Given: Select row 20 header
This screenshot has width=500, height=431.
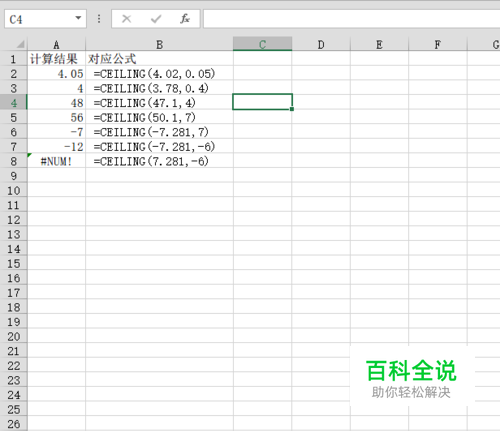Looking at the screenshot, I should 13,337.
